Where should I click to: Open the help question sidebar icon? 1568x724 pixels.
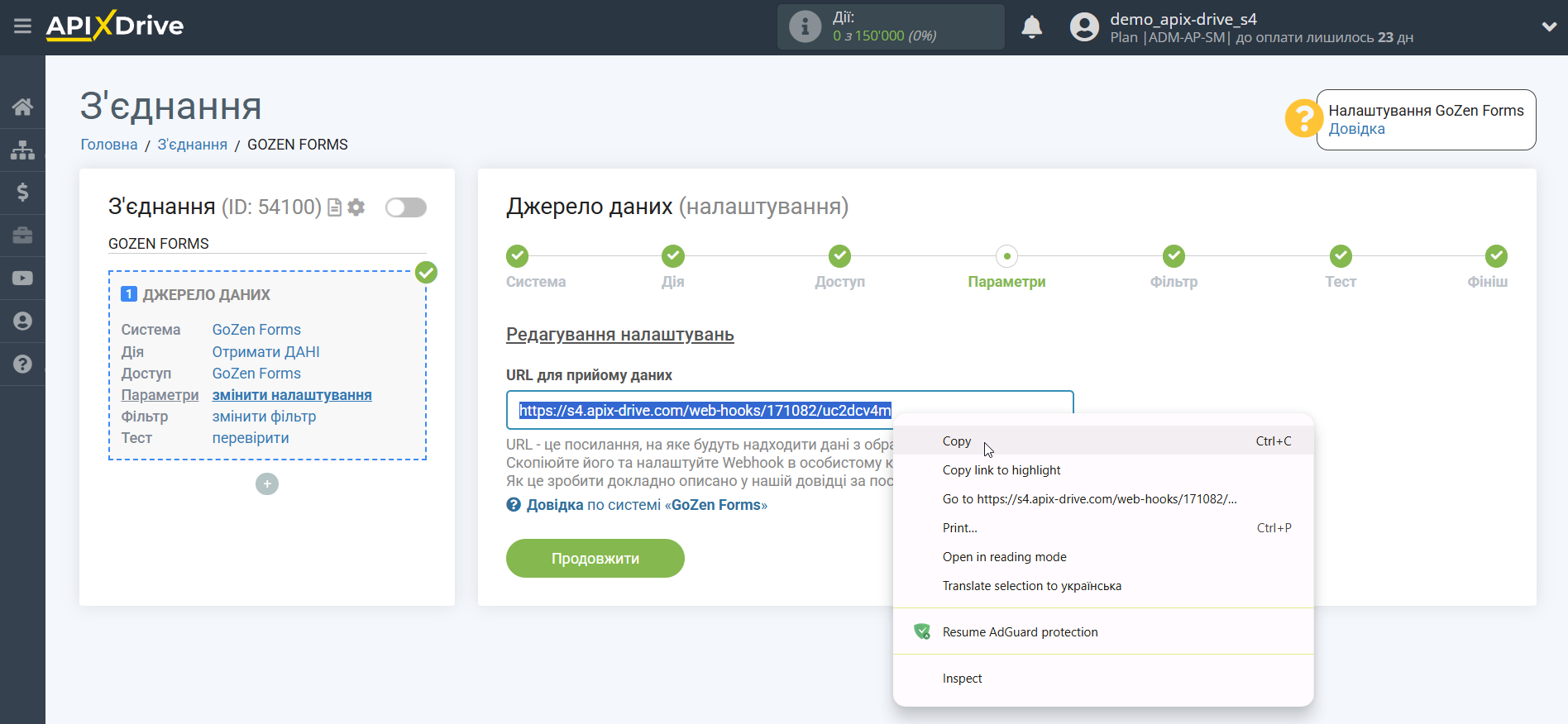point(22,364)
